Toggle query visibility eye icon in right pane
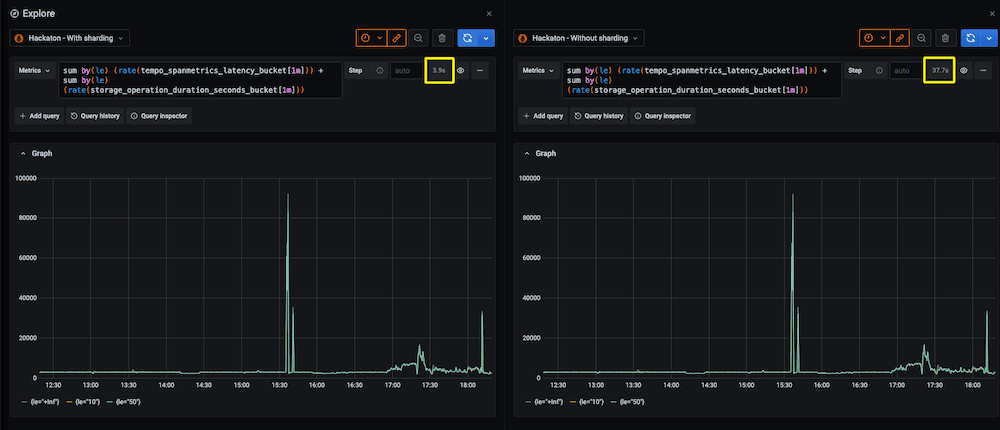The image size is (1000, 430). [x=964, y=71]
